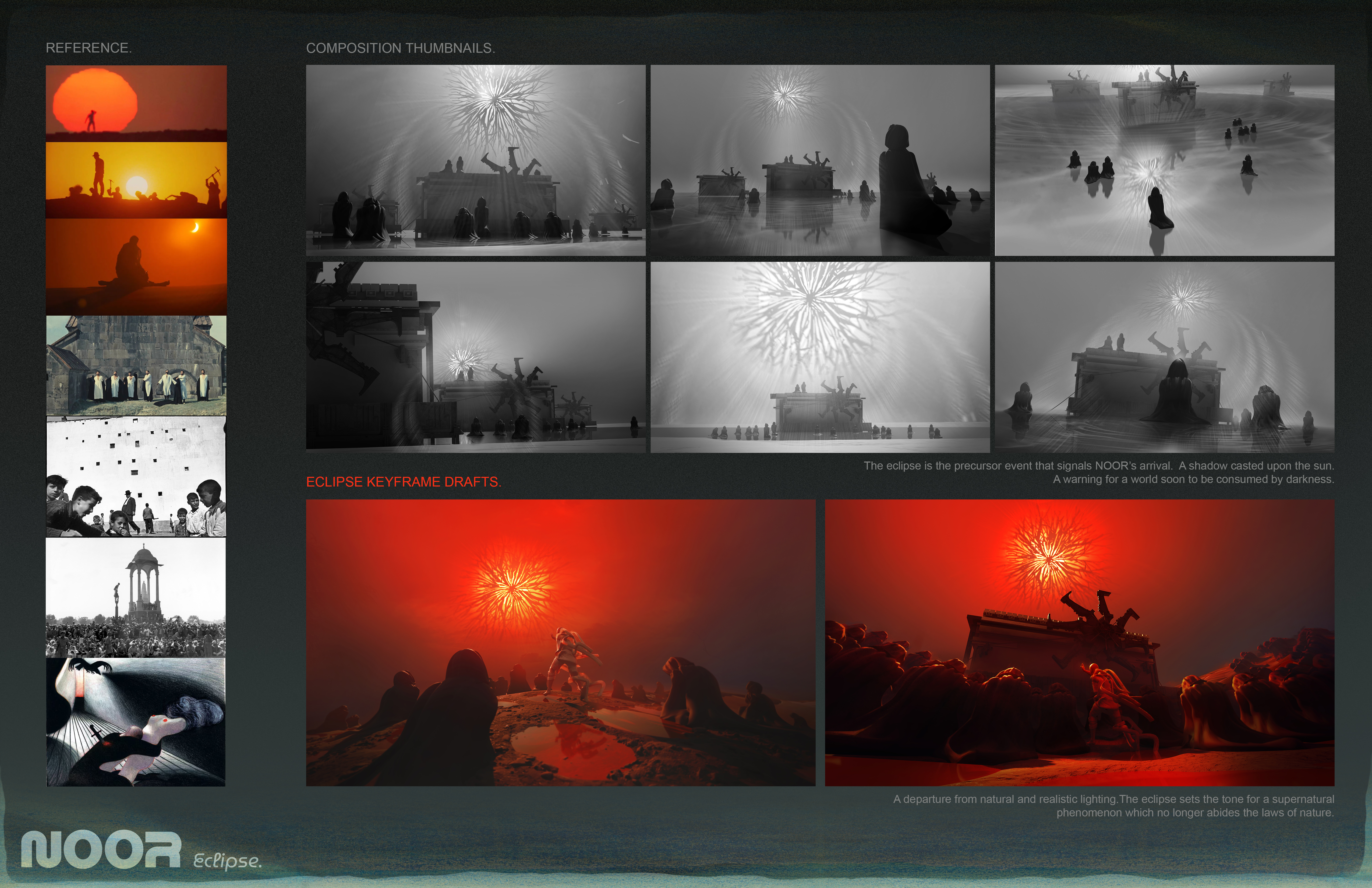Click the COMPOSITION THUMBNAILS heading
Viewport: 1372px width, 888px height.
tap(400, 48)
